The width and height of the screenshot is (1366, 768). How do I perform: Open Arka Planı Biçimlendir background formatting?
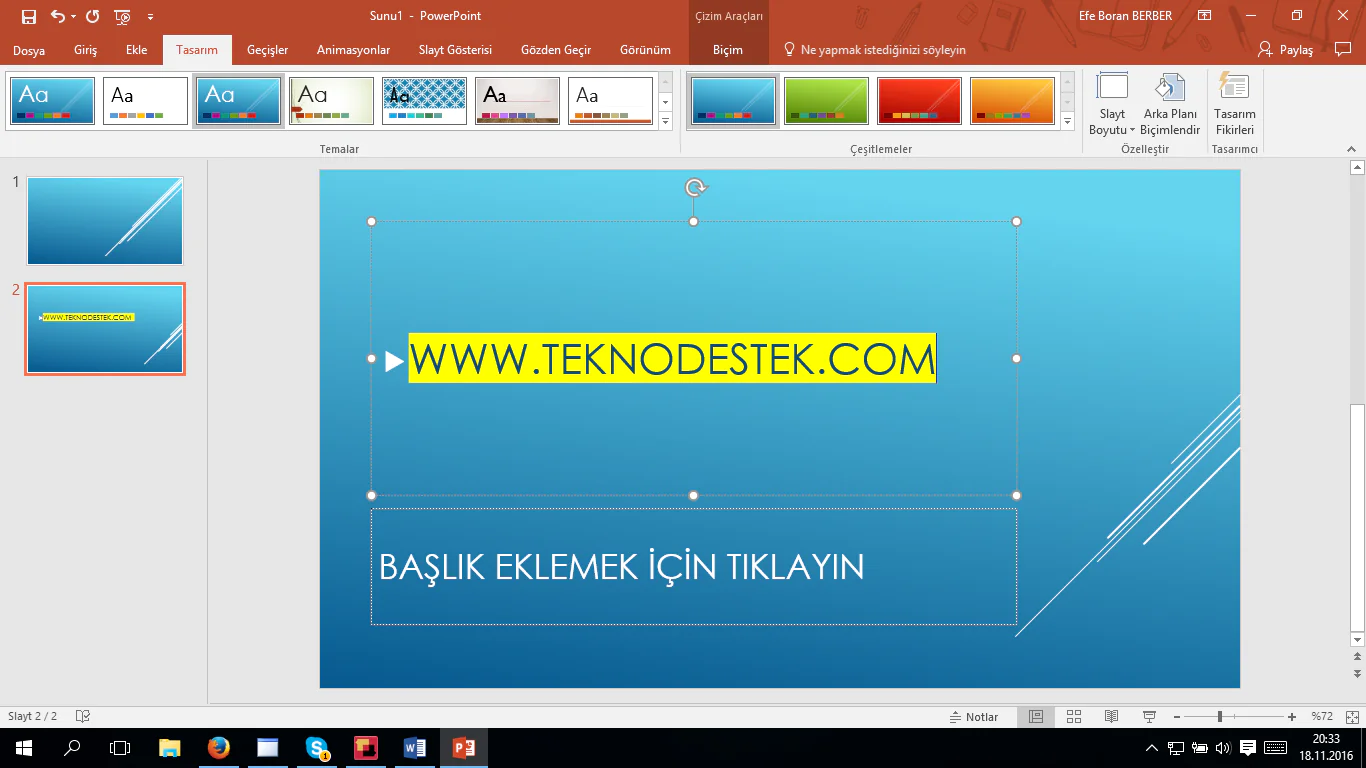click(1170, 106)
